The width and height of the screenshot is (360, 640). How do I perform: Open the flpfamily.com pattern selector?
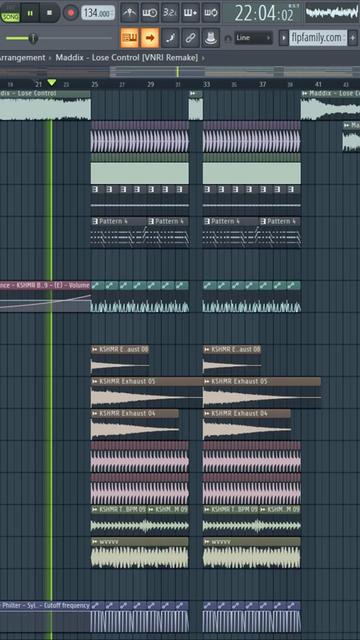coord(318,38)
